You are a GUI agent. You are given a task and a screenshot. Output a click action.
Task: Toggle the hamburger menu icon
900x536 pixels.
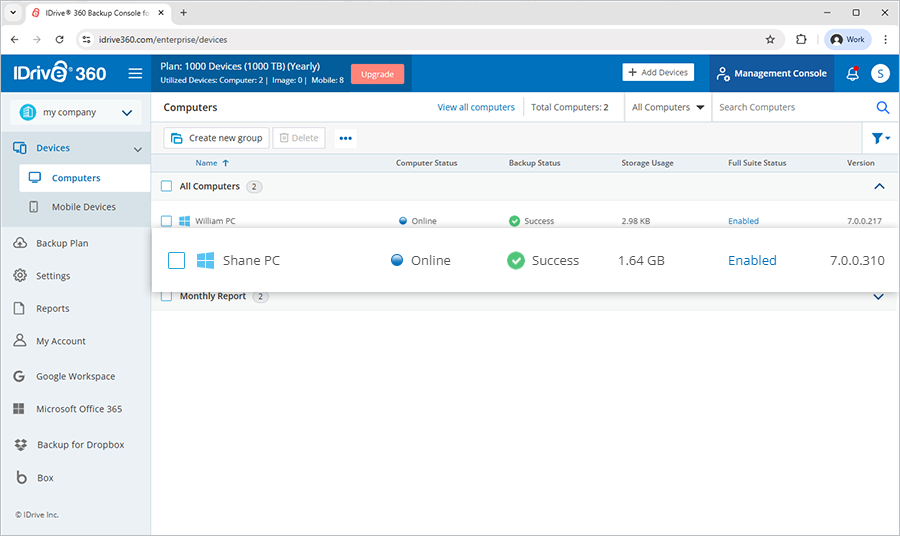135,73
